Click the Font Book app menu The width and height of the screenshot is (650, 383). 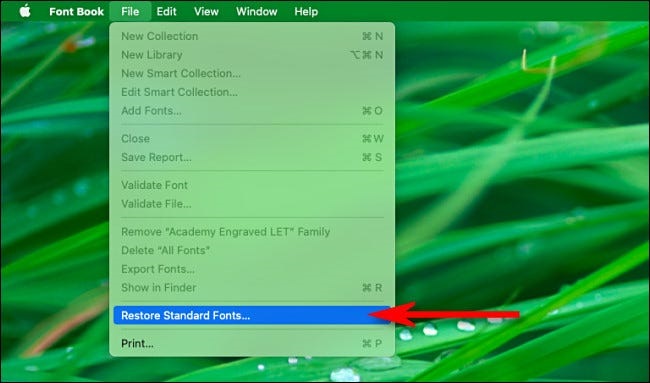pos(76,11)
